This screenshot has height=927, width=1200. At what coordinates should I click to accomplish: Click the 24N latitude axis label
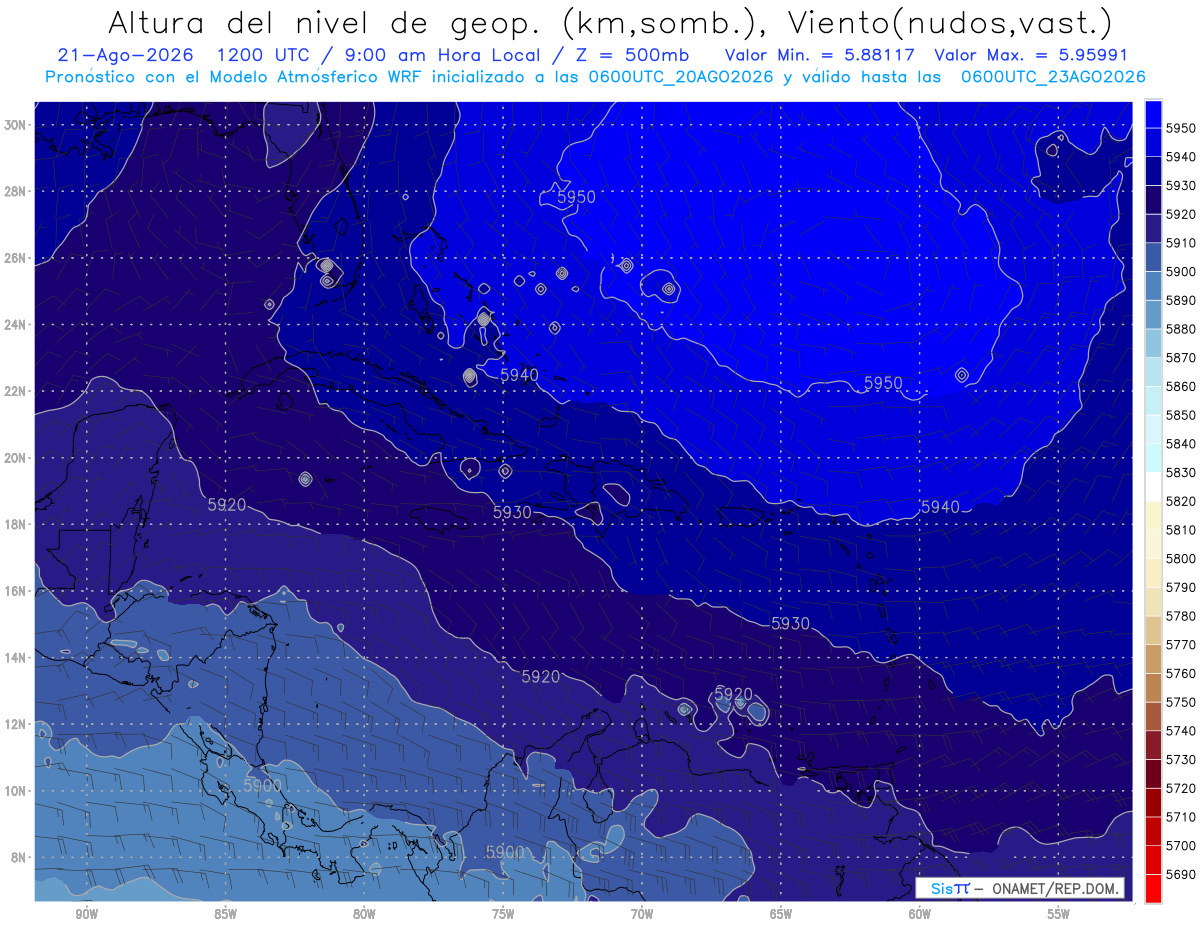[17, 325]
